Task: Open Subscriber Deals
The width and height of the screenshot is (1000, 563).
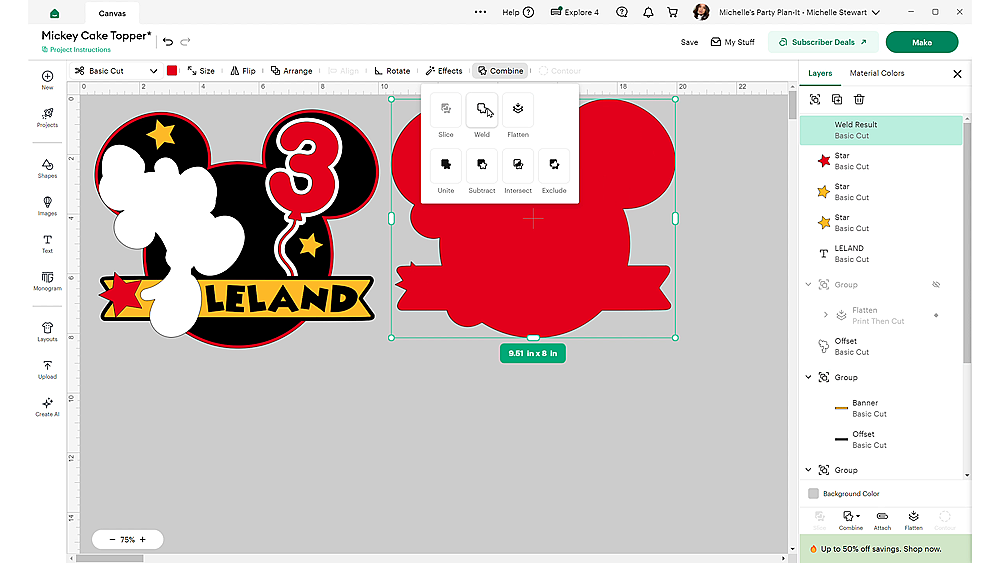Action: coord(823,42)
